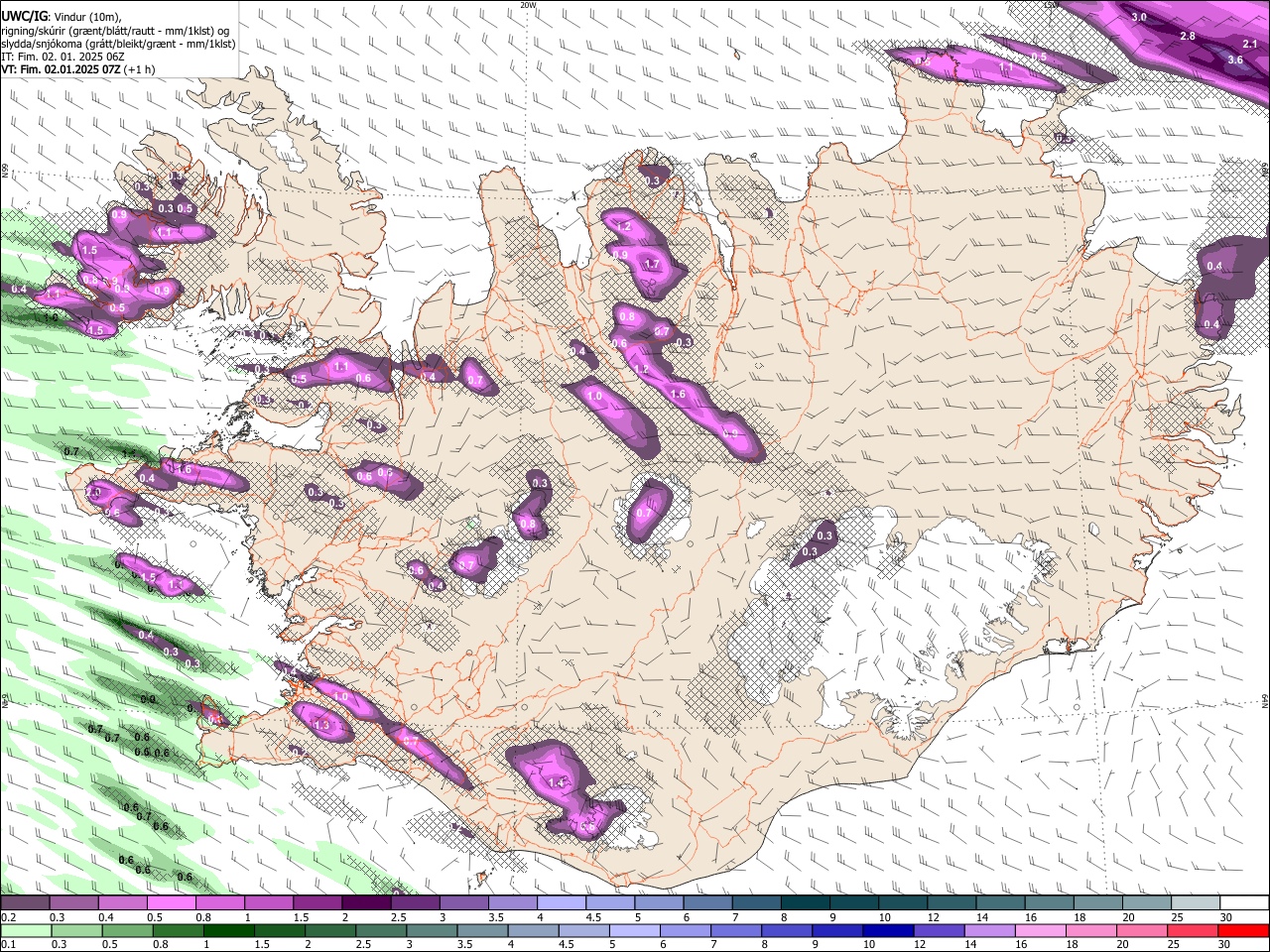1270x952 pixels.
Task: Click the 'UWC/IG: Vindur (10m)' title line
Action: pyautogui.click(x=62, y=17)
